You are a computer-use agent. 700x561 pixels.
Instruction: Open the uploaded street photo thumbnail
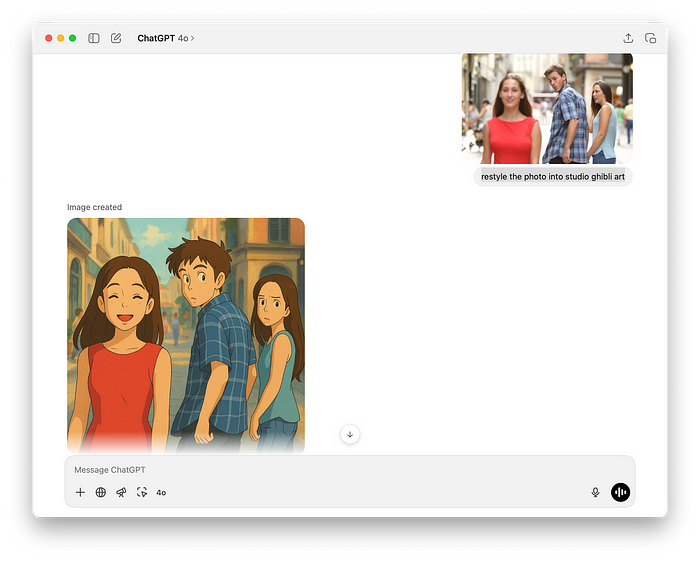[x=547, y=108]
